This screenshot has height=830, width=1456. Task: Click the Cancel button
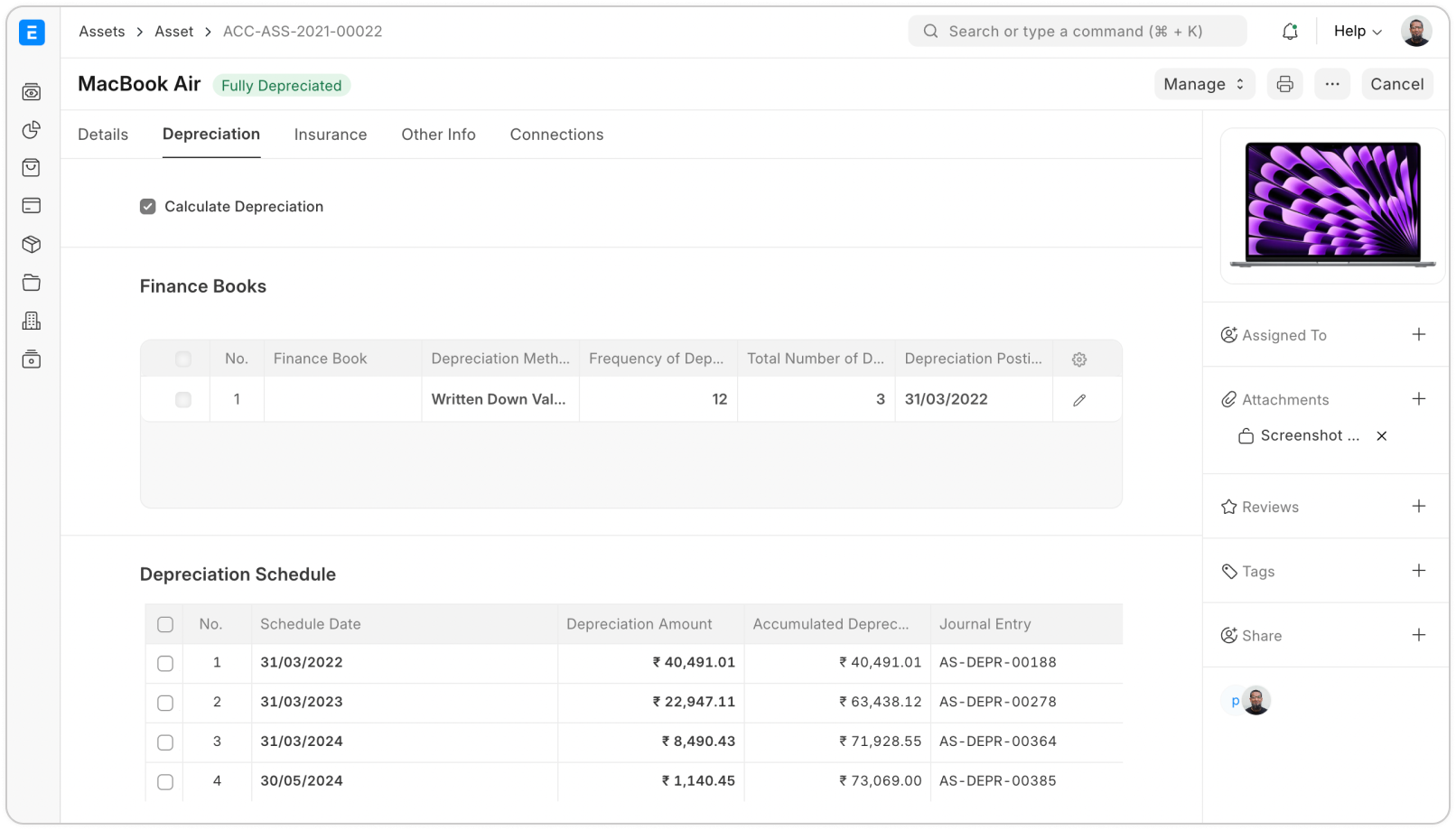[x=1396, y=84]
